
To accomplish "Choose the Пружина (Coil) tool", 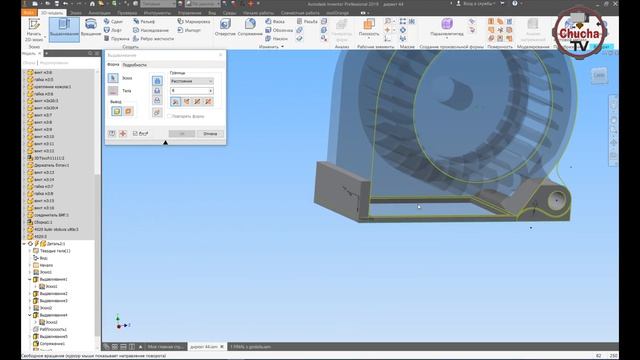I will click(x=116, y=39).
